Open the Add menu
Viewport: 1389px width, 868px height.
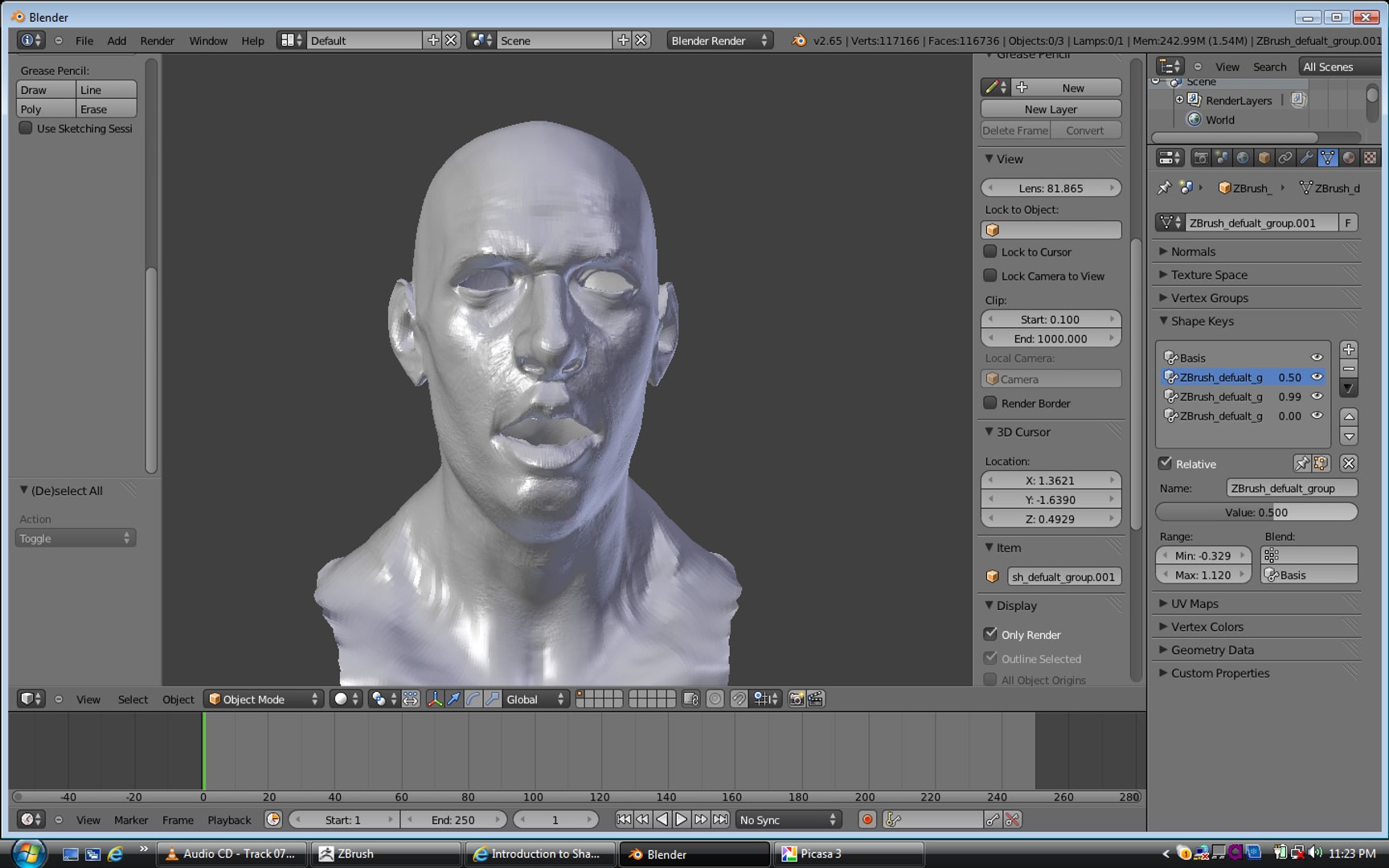(x=117, y=40)
